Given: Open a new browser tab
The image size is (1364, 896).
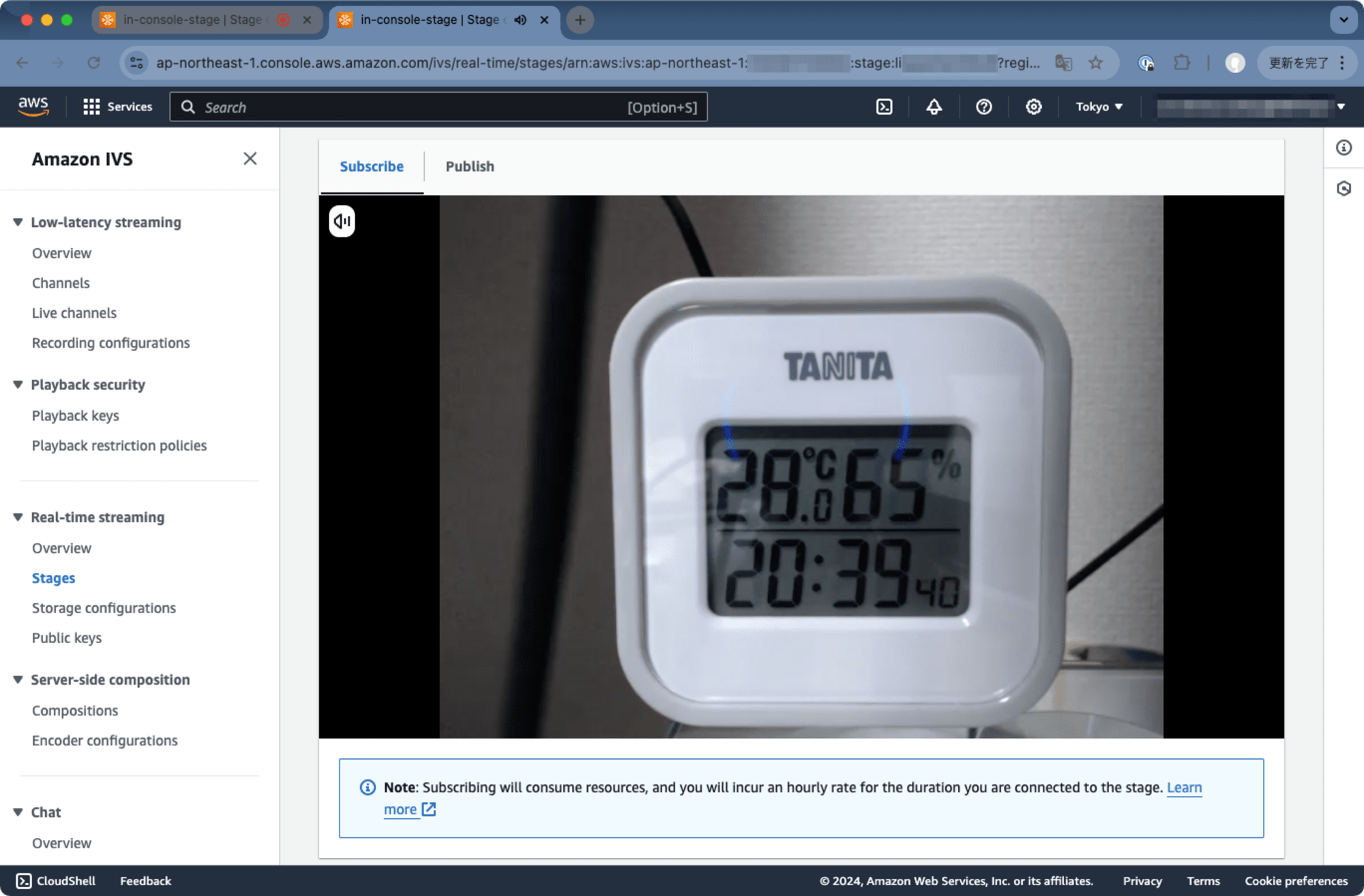Looking at the screenshot, I should coord(580,20).
